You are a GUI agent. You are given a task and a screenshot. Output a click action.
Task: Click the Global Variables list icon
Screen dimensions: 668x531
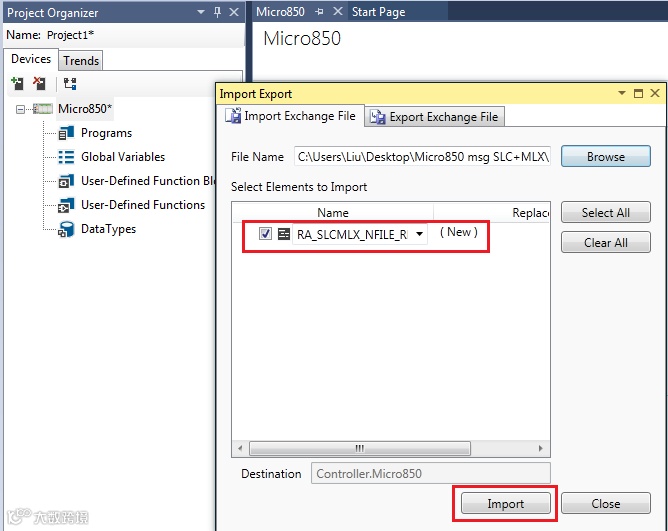[x=66, y=157]
